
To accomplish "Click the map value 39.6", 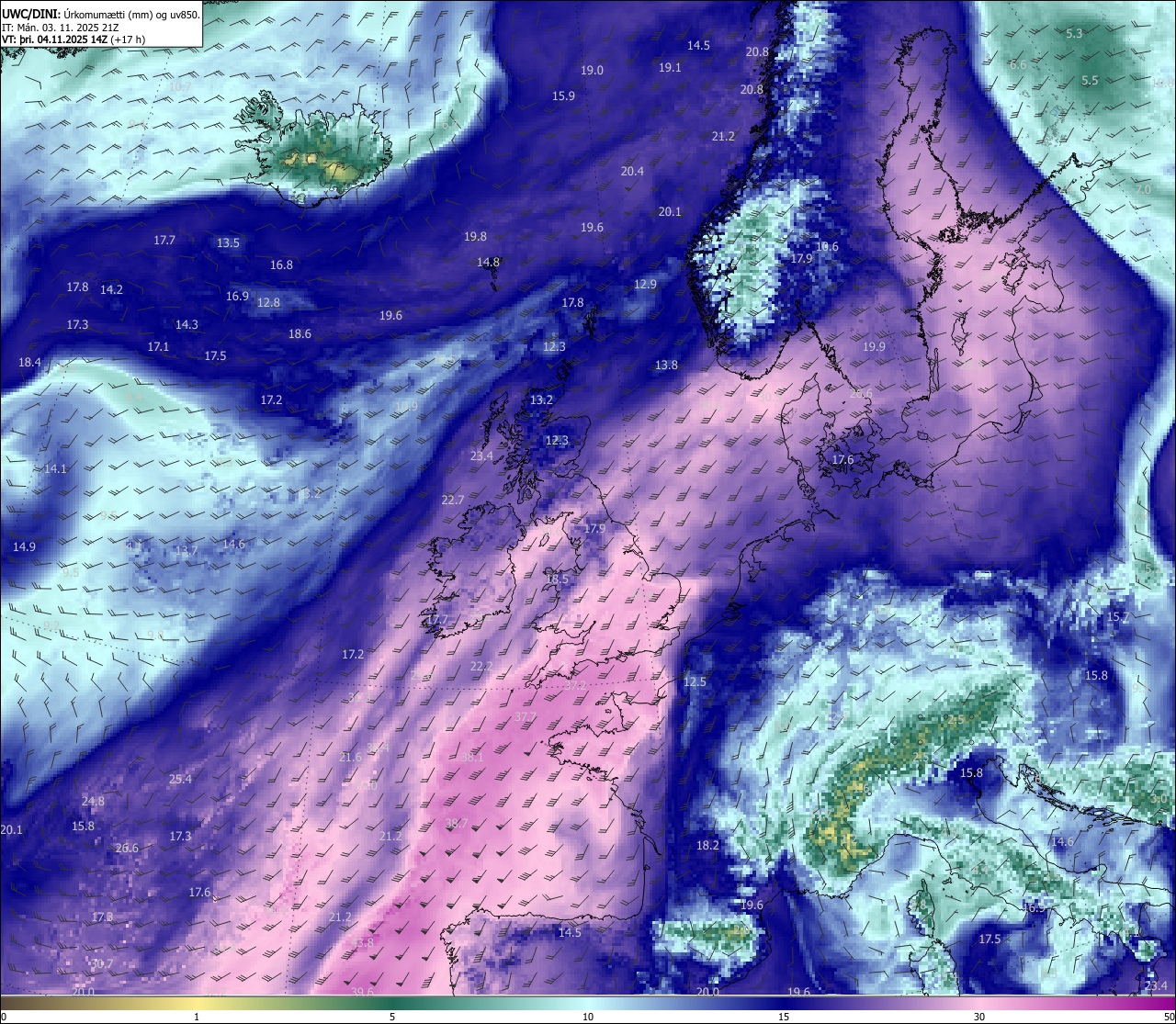I will [x=362, y=992].
